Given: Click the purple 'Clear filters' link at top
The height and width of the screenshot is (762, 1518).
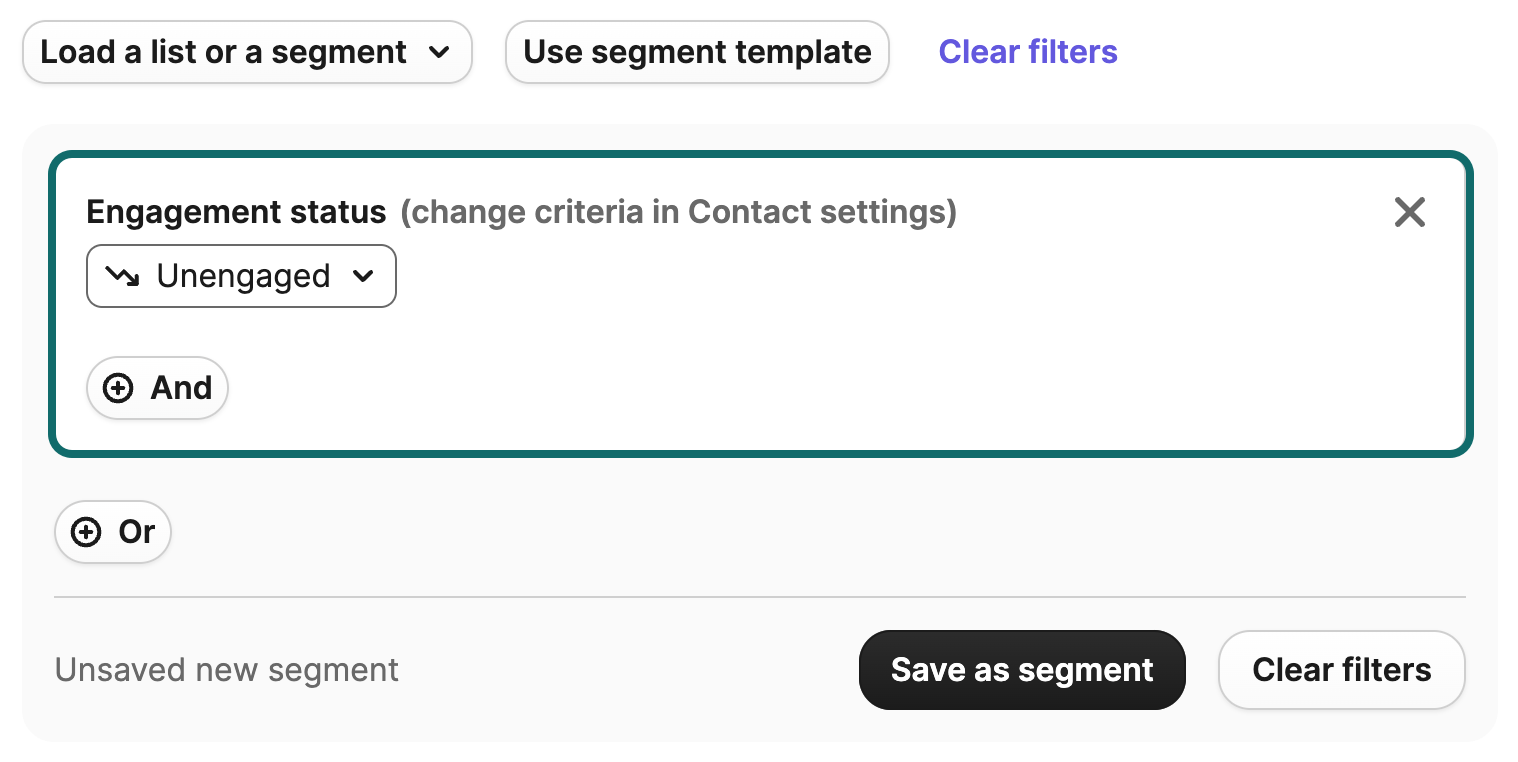Looking at the screenshot, I should coord(1028,52).
